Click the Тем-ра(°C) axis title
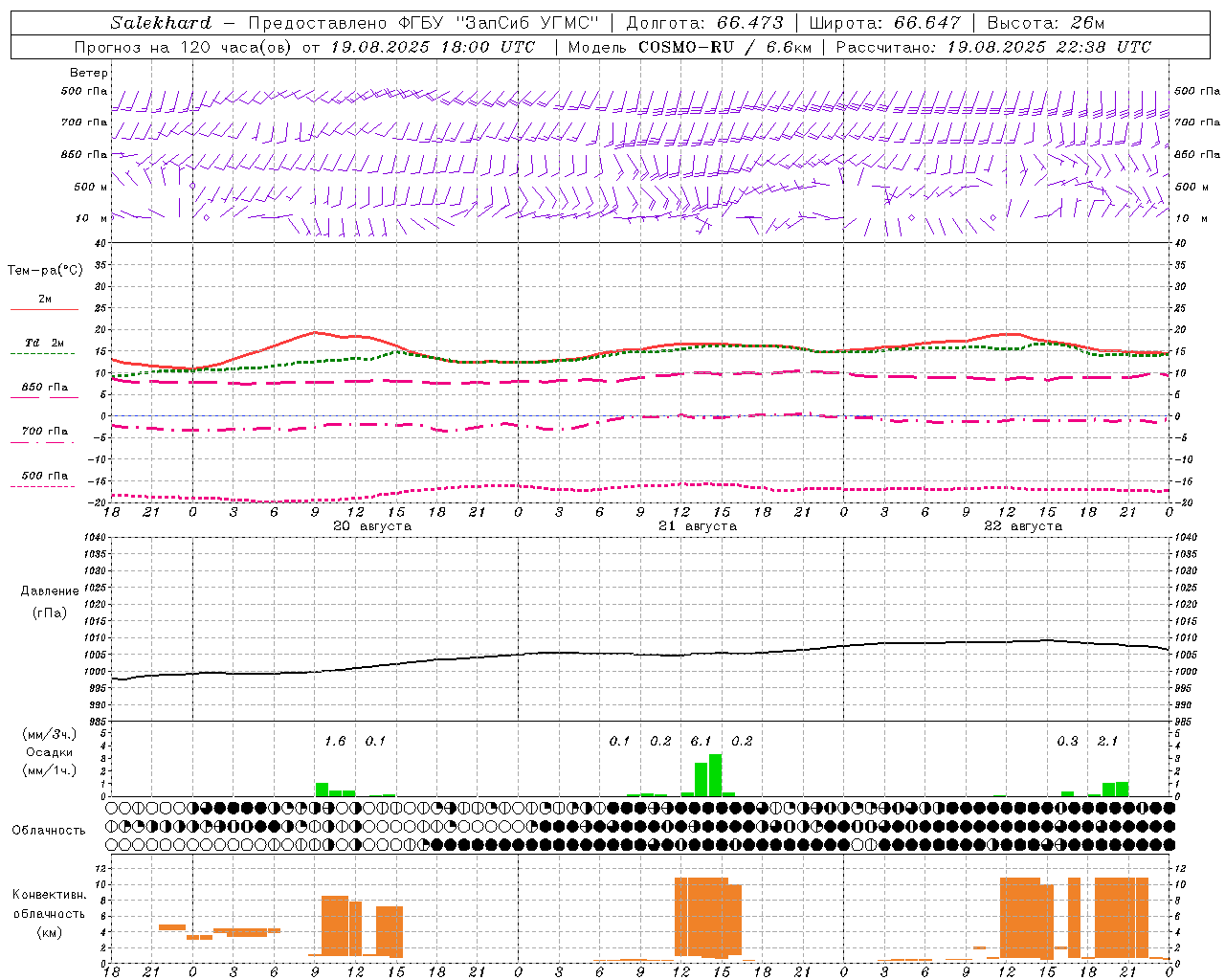Image resolution: width=1225 pixels, height=980 pixels. click(x=45, y=271)
